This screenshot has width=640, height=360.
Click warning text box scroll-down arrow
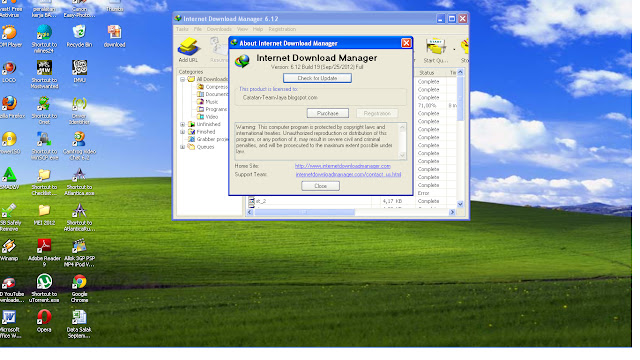(402, 155)
